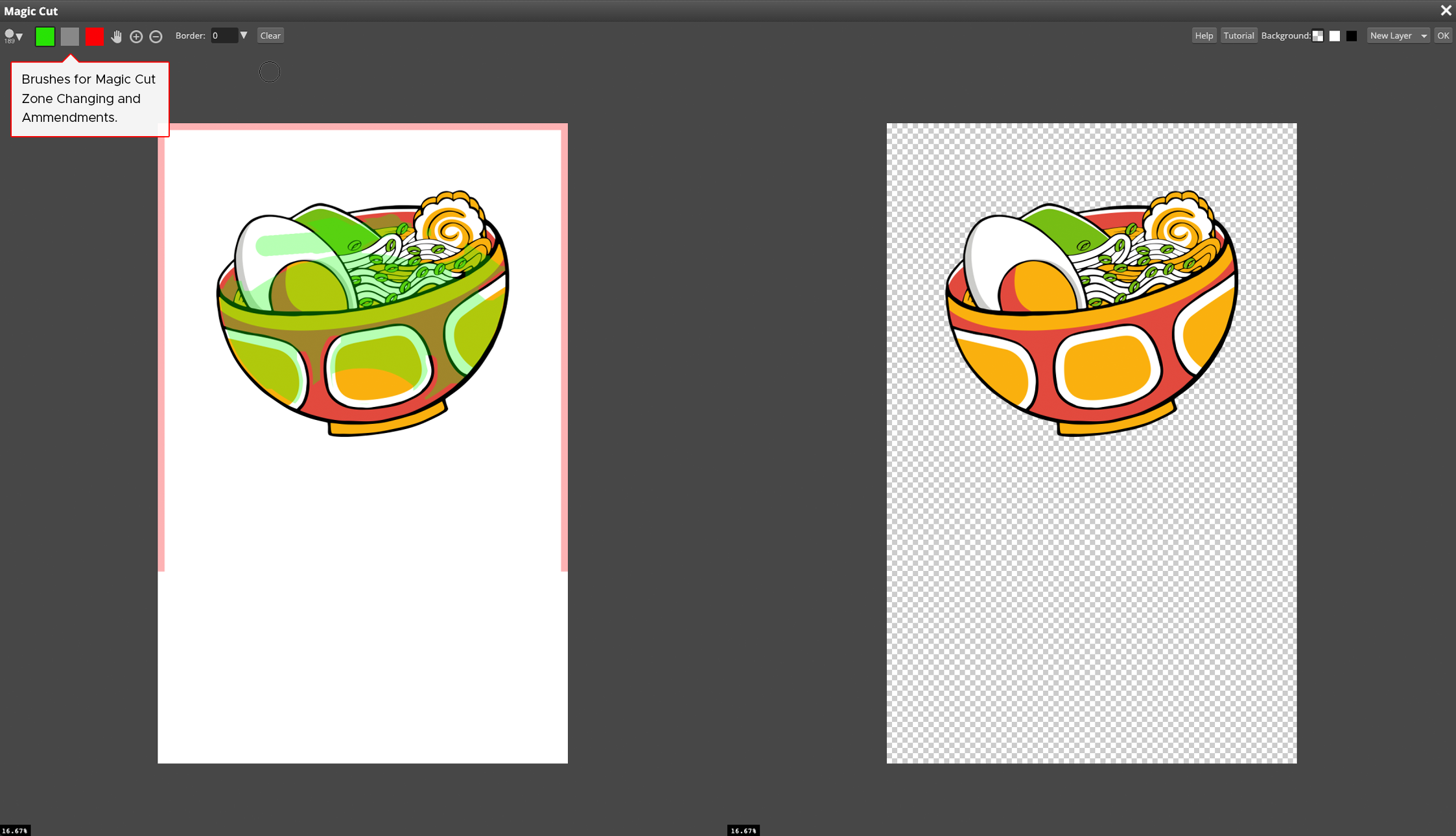This screenshot has height=836, width=1456.
Task: Select the zoom out tool
Action: pos(156,36)
